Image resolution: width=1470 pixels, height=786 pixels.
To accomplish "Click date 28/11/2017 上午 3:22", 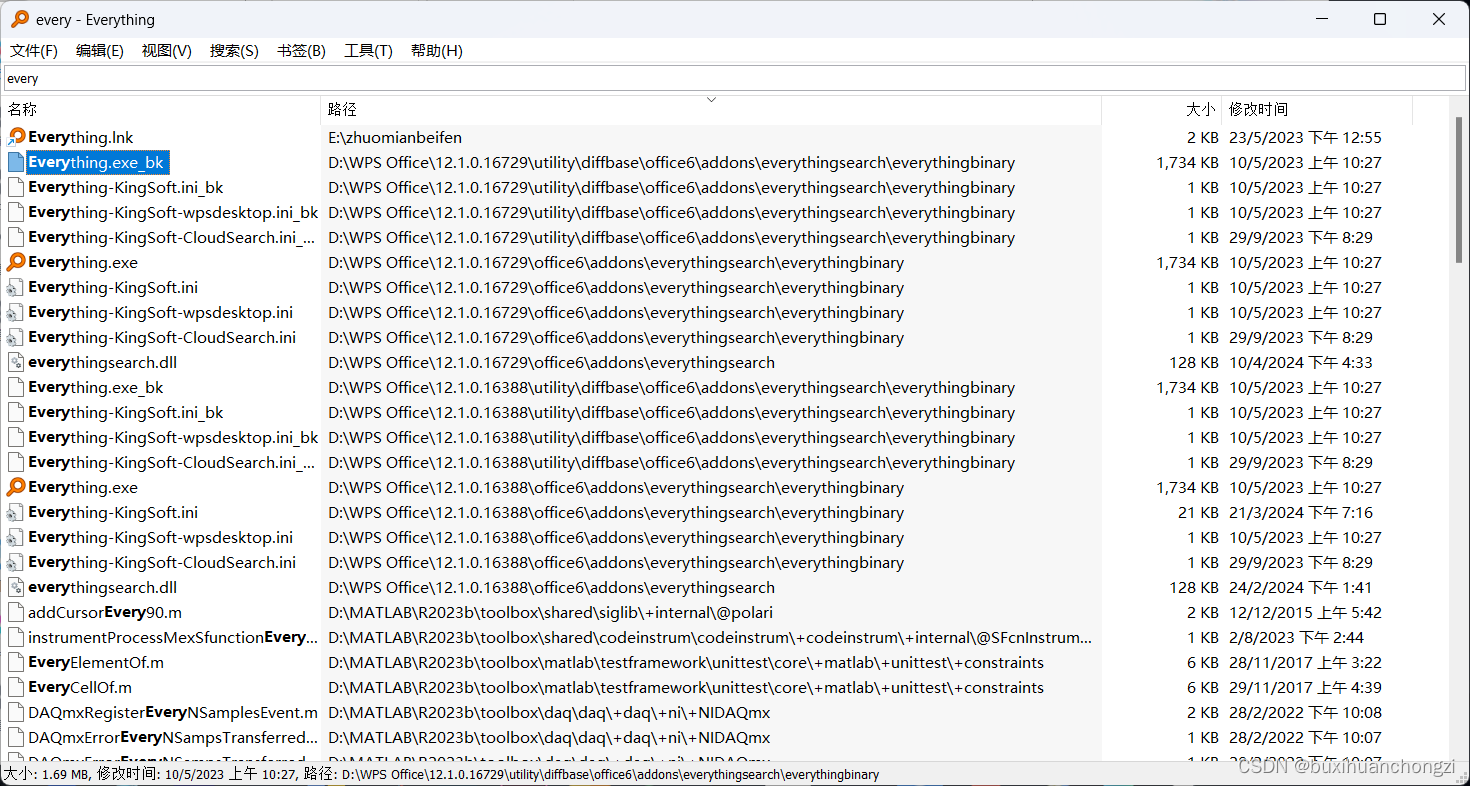I will point(1305,662).
